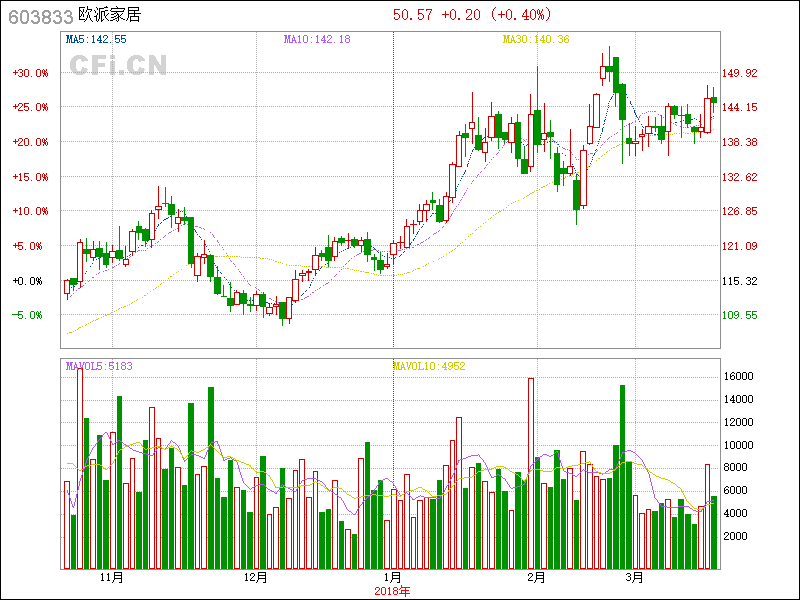Click the -5.0% percent axis label
Image resolution: width=800 pixels, height=600 pixels.
tap(27, 315)
